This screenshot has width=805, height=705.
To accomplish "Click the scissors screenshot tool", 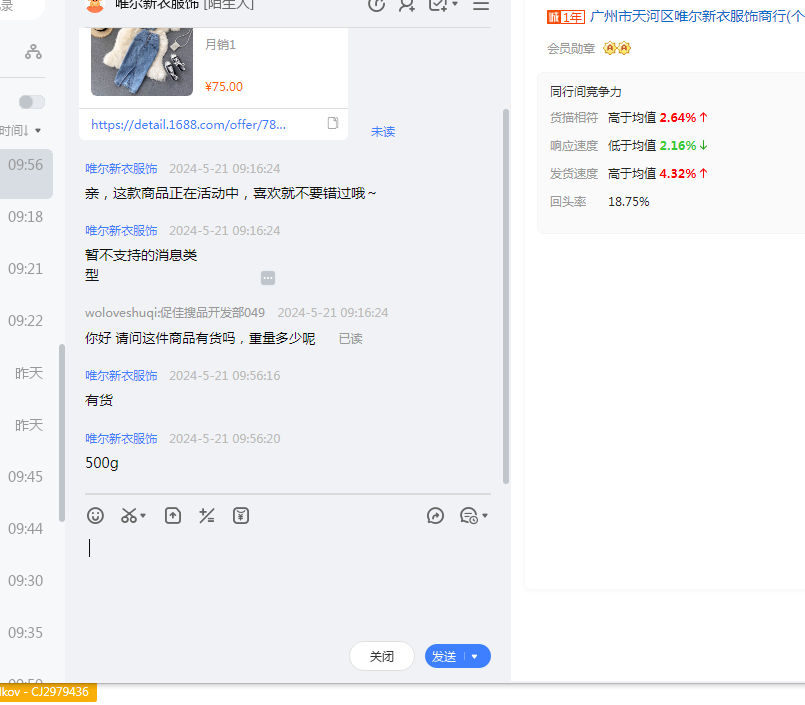I will coord(129,516).
